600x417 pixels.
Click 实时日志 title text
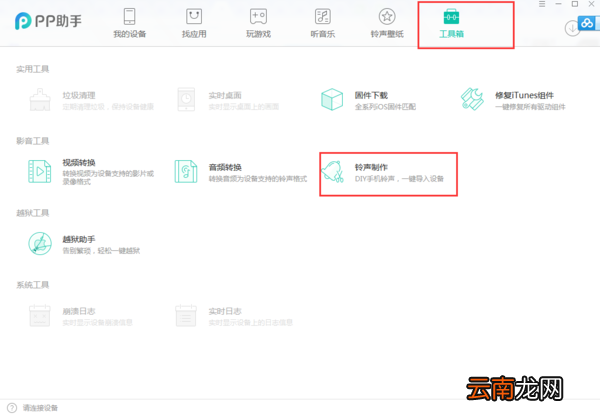[225, 311]
